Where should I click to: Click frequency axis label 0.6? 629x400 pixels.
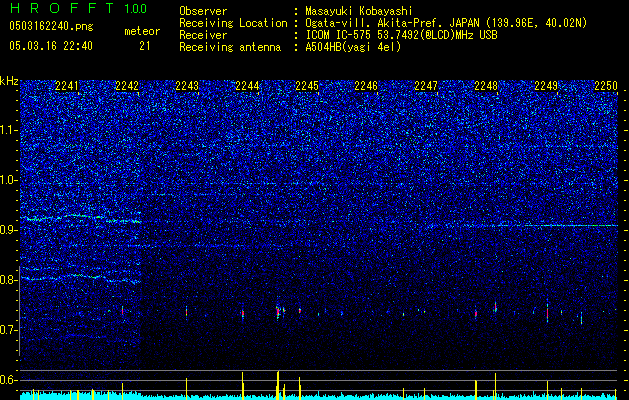coord(9,380)
